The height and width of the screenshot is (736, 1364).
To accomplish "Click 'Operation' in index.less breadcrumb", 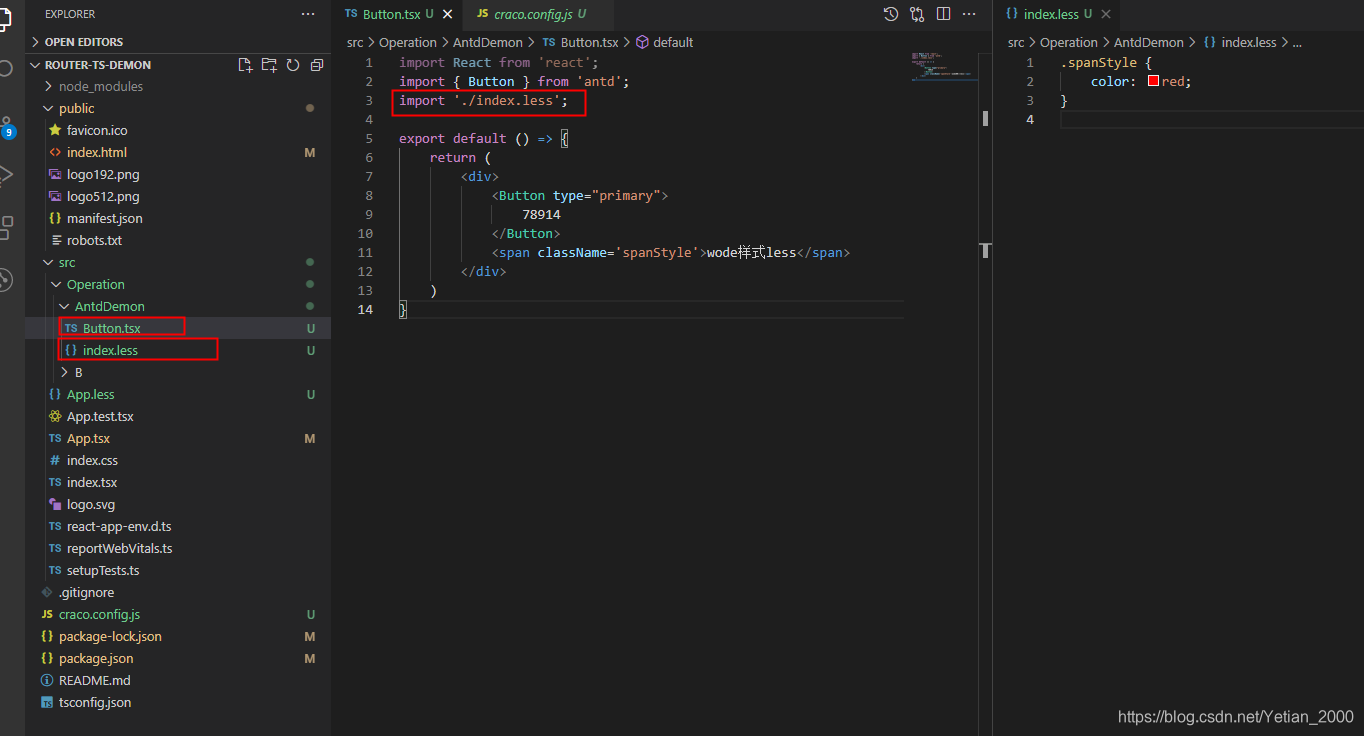I will [1068, 42].
